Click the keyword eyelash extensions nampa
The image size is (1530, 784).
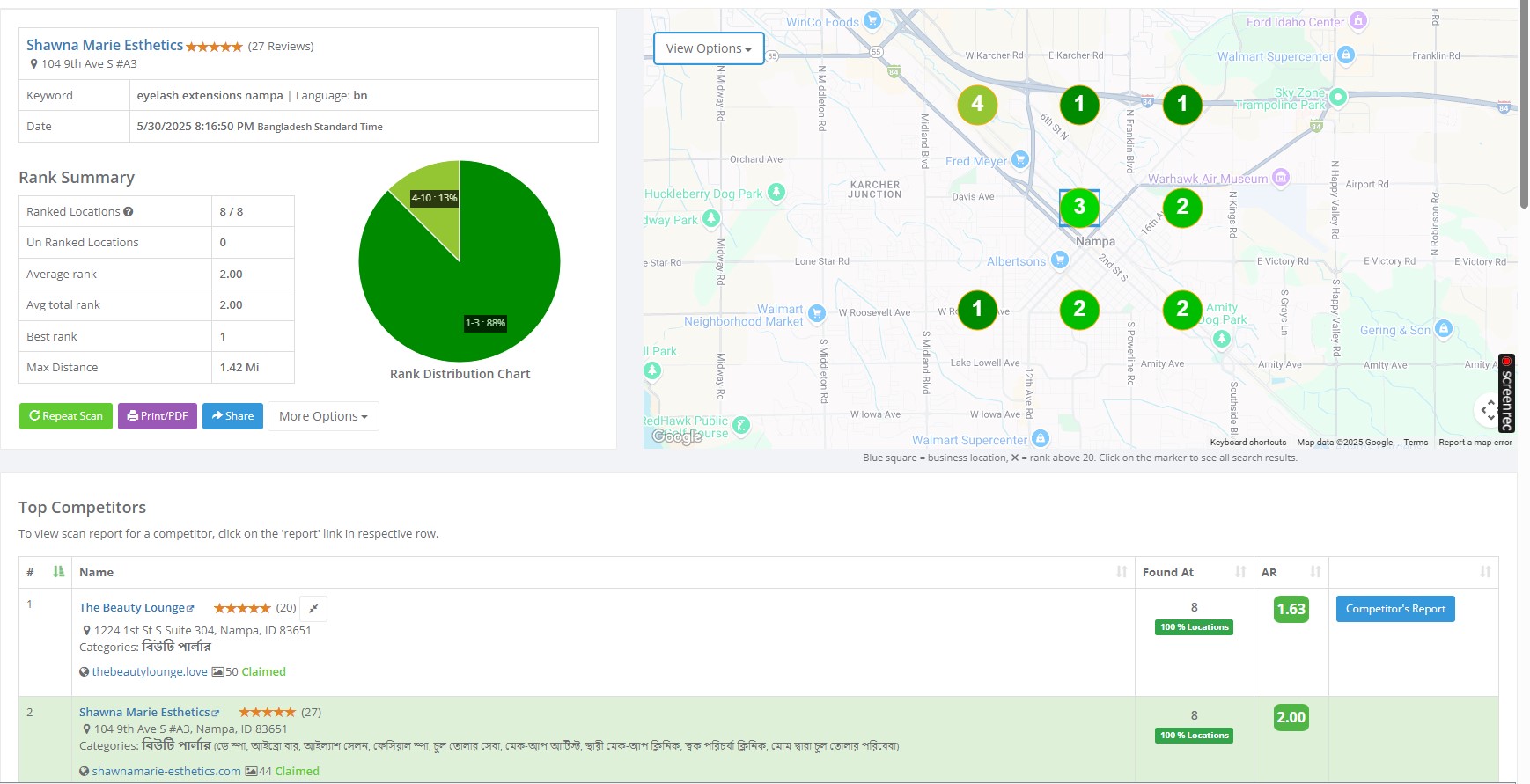(x=210, y=96)
